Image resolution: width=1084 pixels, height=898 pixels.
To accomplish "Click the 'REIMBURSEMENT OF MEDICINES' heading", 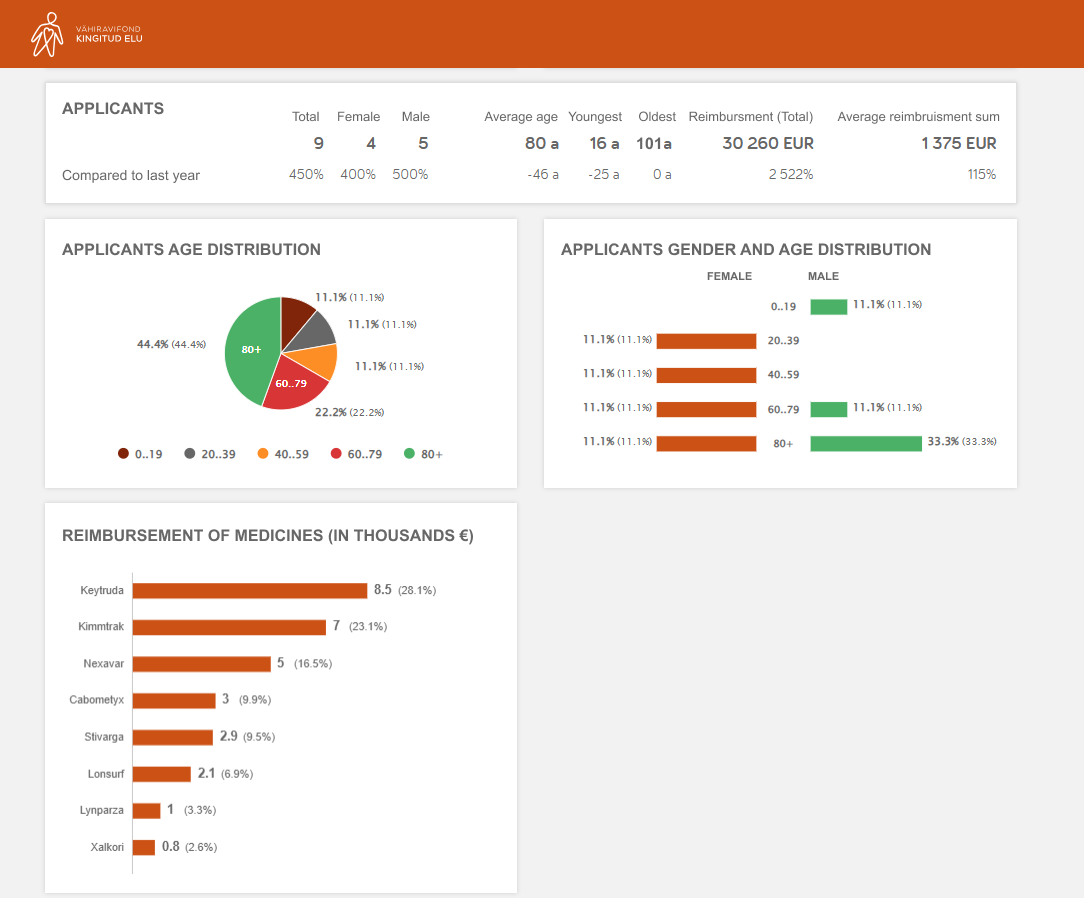I will click(x=268, y=536).
